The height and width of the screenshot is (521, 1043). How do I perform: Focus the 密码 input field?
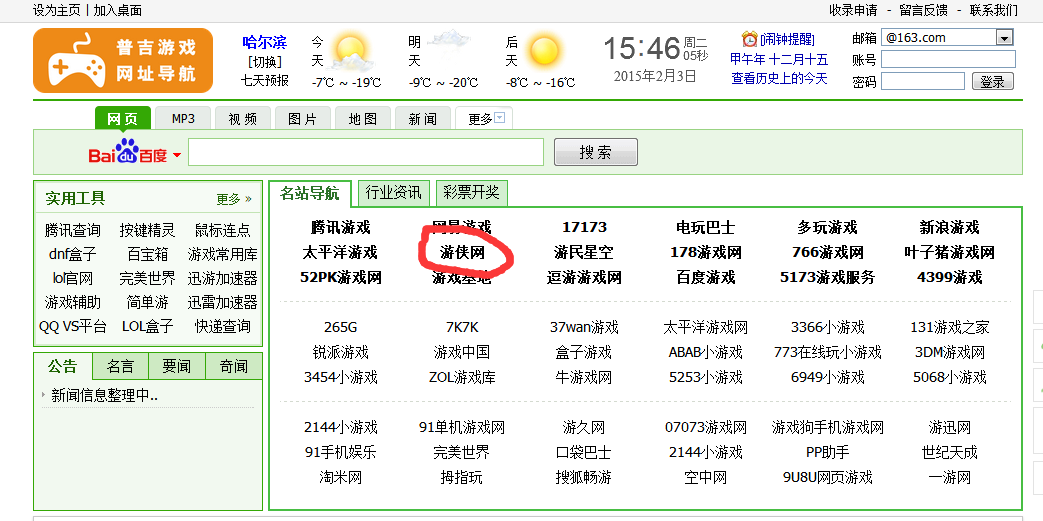pos(923,81)
